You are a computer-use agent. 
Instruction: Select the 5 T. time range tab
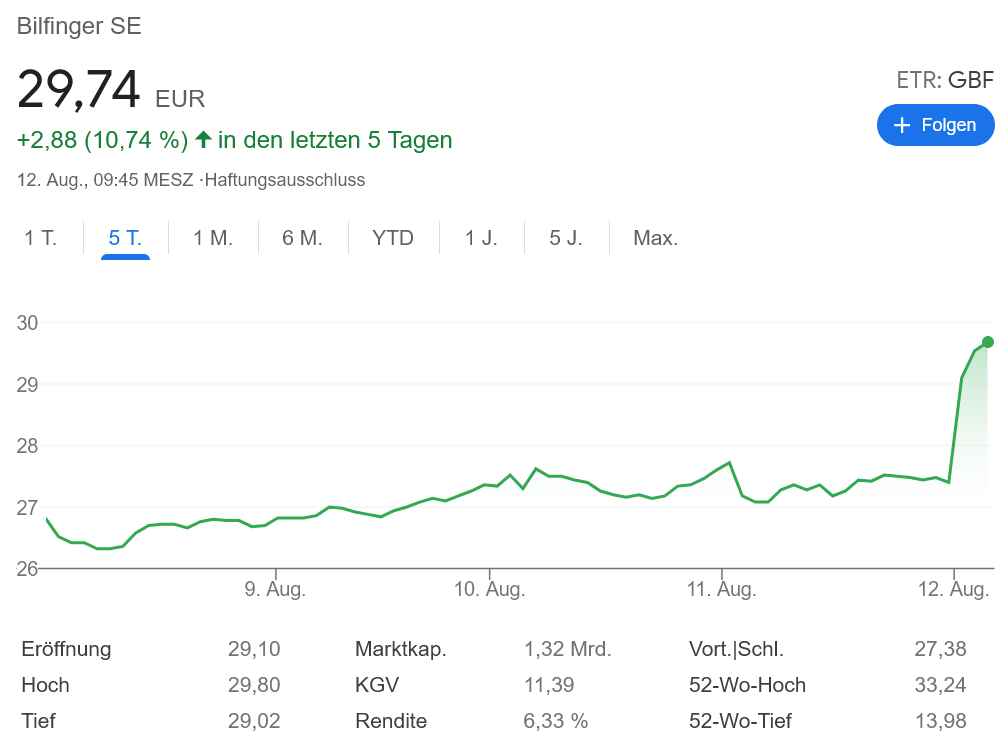(x=125, y=238)
